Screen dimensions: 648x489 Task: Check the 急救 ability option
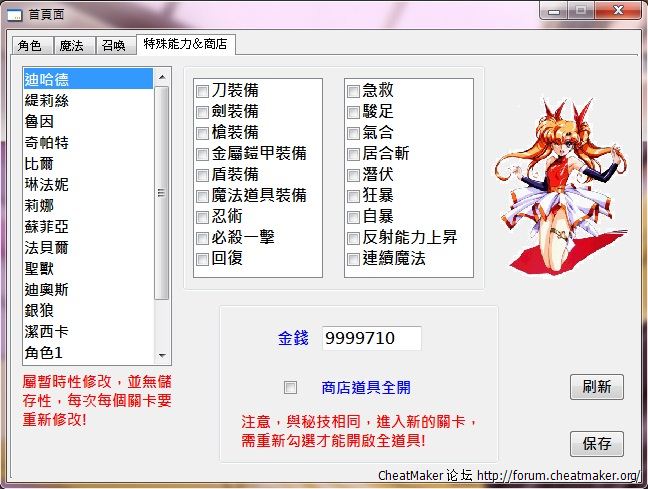click(353, 91)
